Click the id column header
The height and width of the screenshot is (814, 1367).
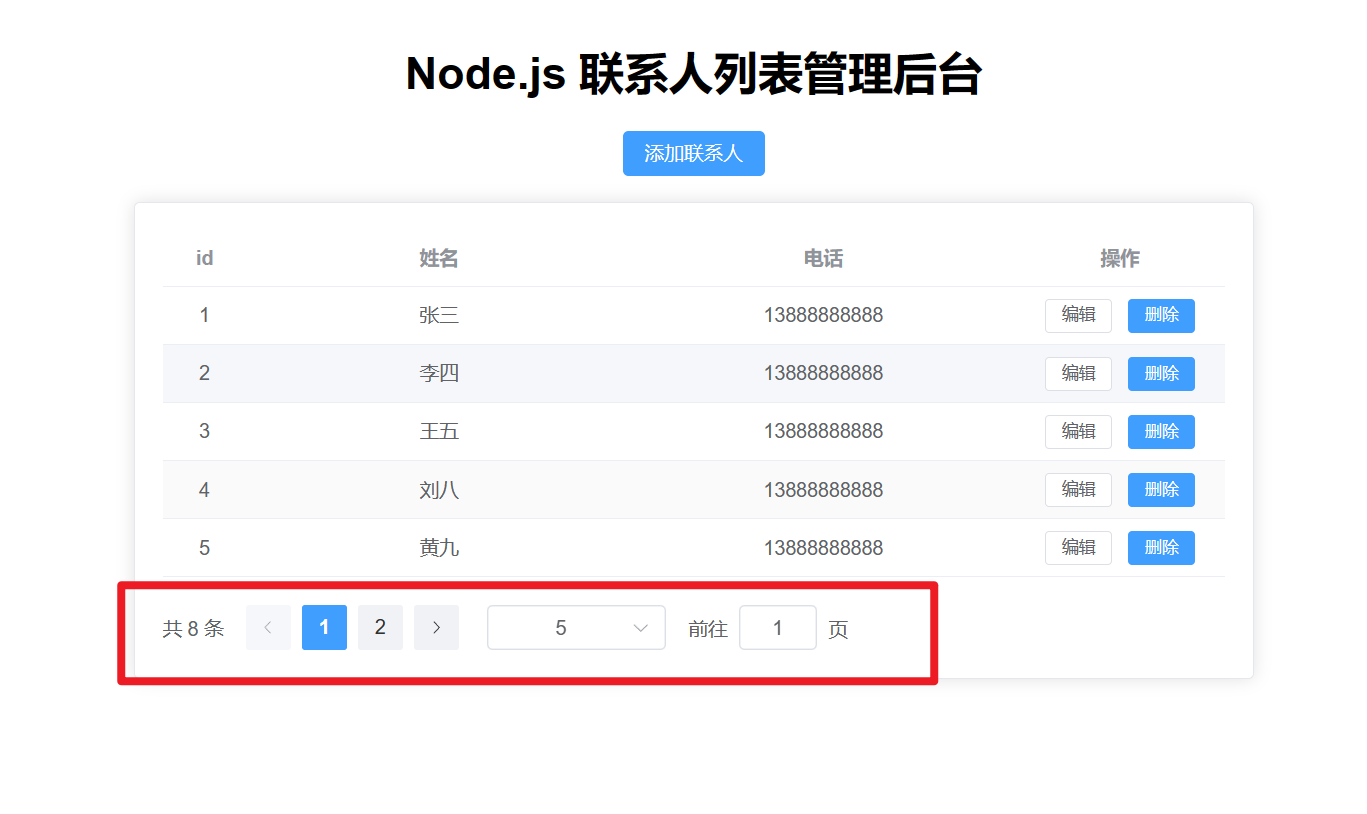(x=204, y=258)
